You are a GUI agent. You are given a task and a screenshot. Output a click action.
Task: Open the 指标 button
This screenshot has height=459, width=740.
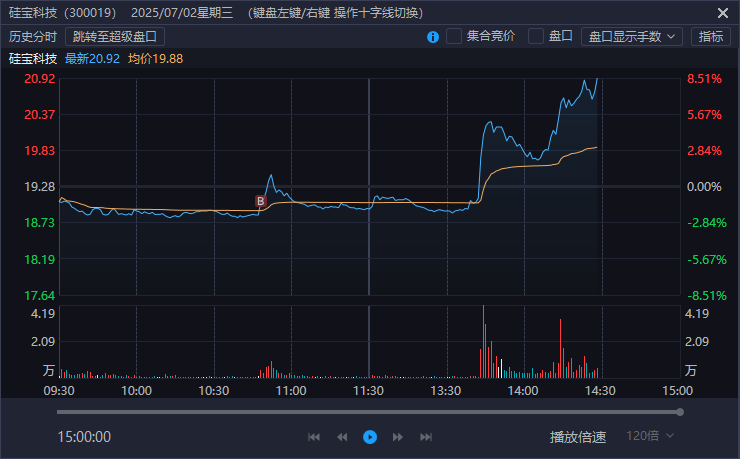pyautogui.click(x=711, y=36)
